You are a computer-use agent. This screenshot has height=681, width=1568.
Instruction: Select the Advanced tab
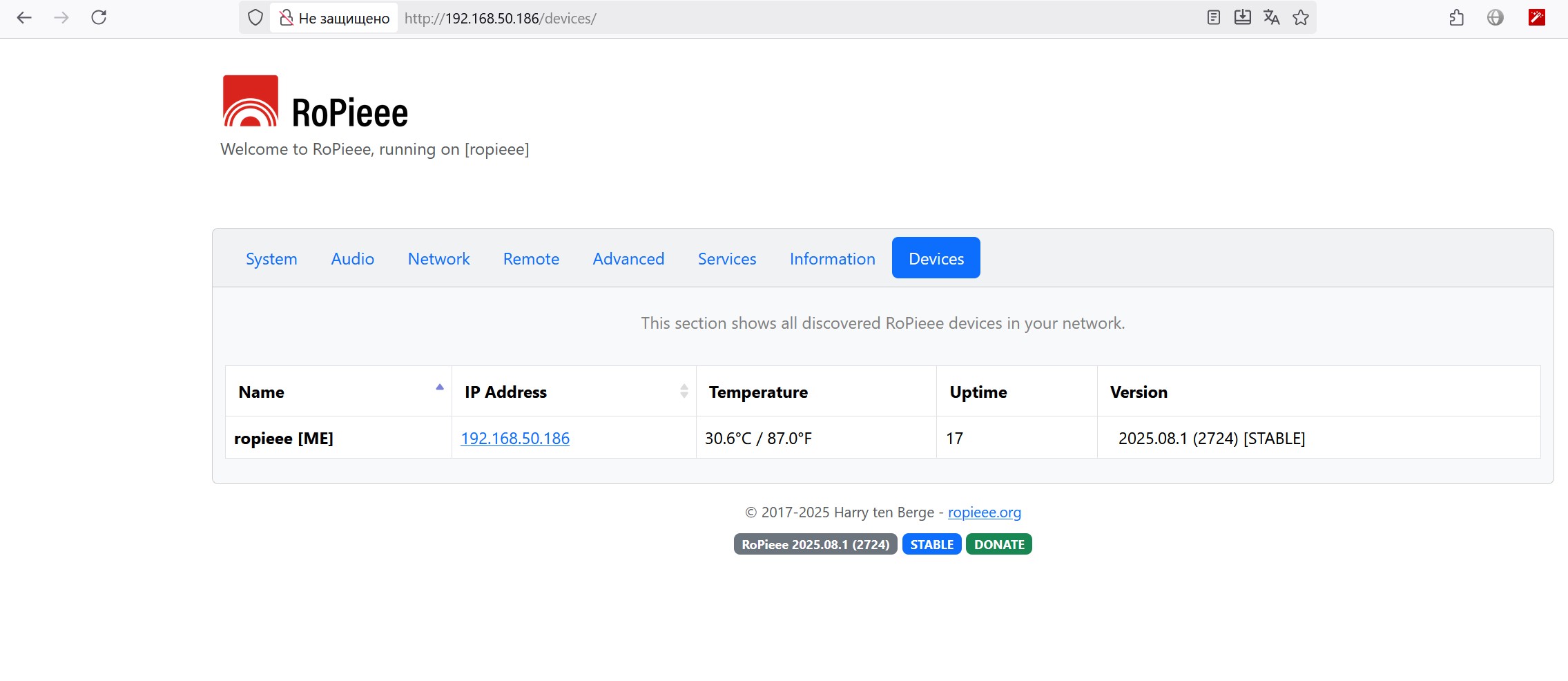(x=628, y=259)
